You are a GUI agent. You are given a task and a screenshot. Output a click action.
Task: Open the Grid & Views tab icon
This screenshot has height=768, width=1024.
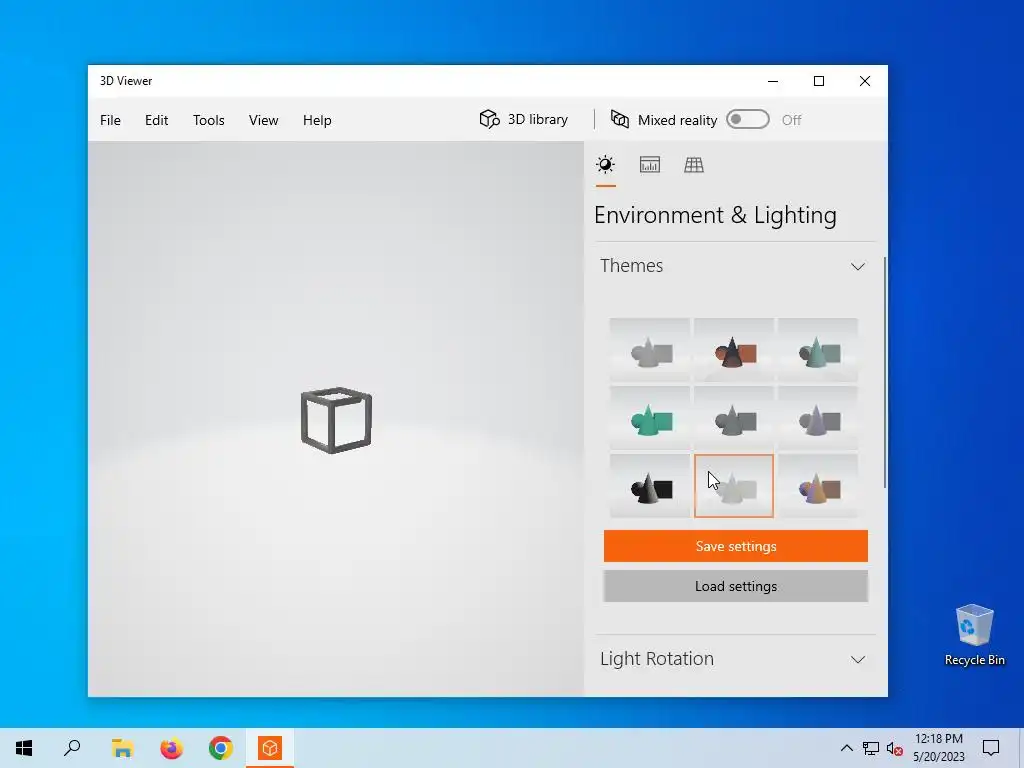(x=694, y=165)
